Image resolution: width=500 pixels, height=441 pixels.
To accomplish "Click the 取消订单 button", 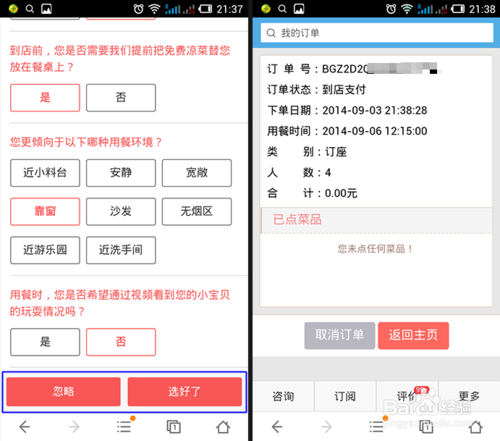I will [x=340, y=335].
